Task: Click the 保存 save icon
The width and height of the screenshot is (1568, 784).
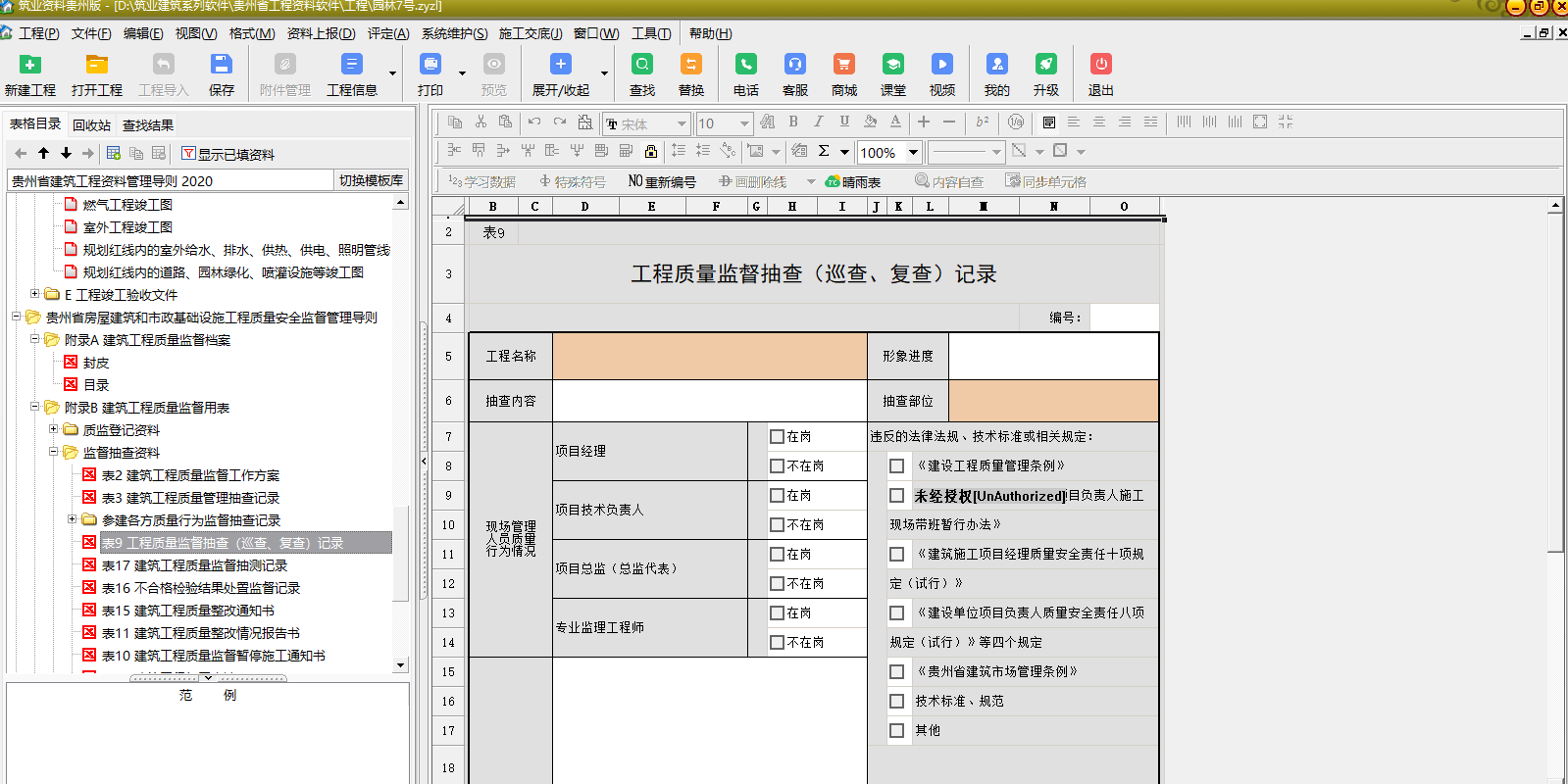Action: [x=222, y=65]
